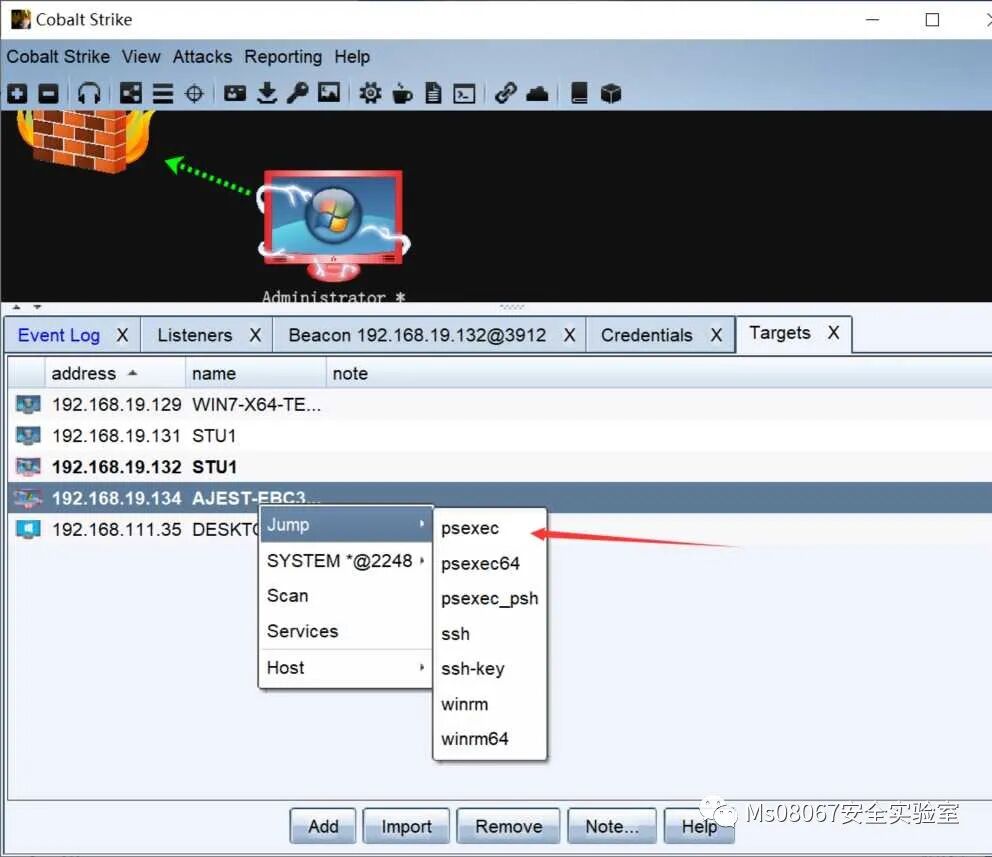The height and width of the screenshot is (857, 992).
Task: Click host icon for 192.168.19.129 row
Action: (28, 404)
